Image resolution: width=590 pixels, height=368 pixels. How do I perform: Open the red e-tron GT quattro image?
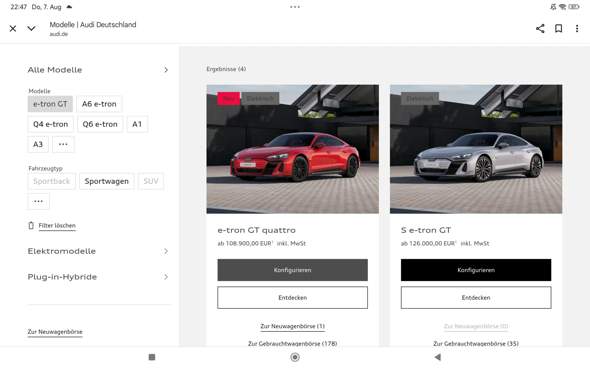click(x=292, y=149)
